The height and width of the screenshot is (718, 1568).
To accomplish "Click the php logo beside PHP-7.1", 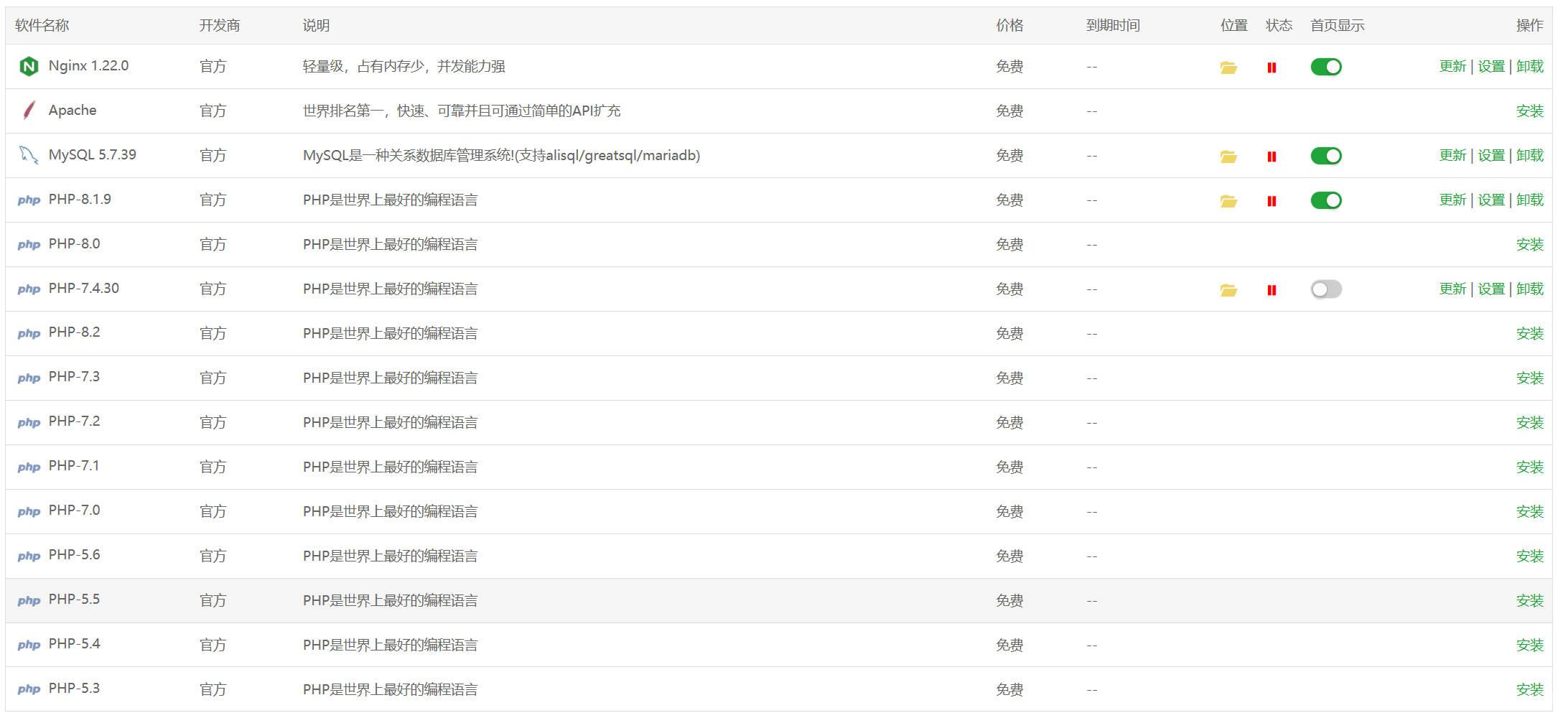I will coord(29,467).
